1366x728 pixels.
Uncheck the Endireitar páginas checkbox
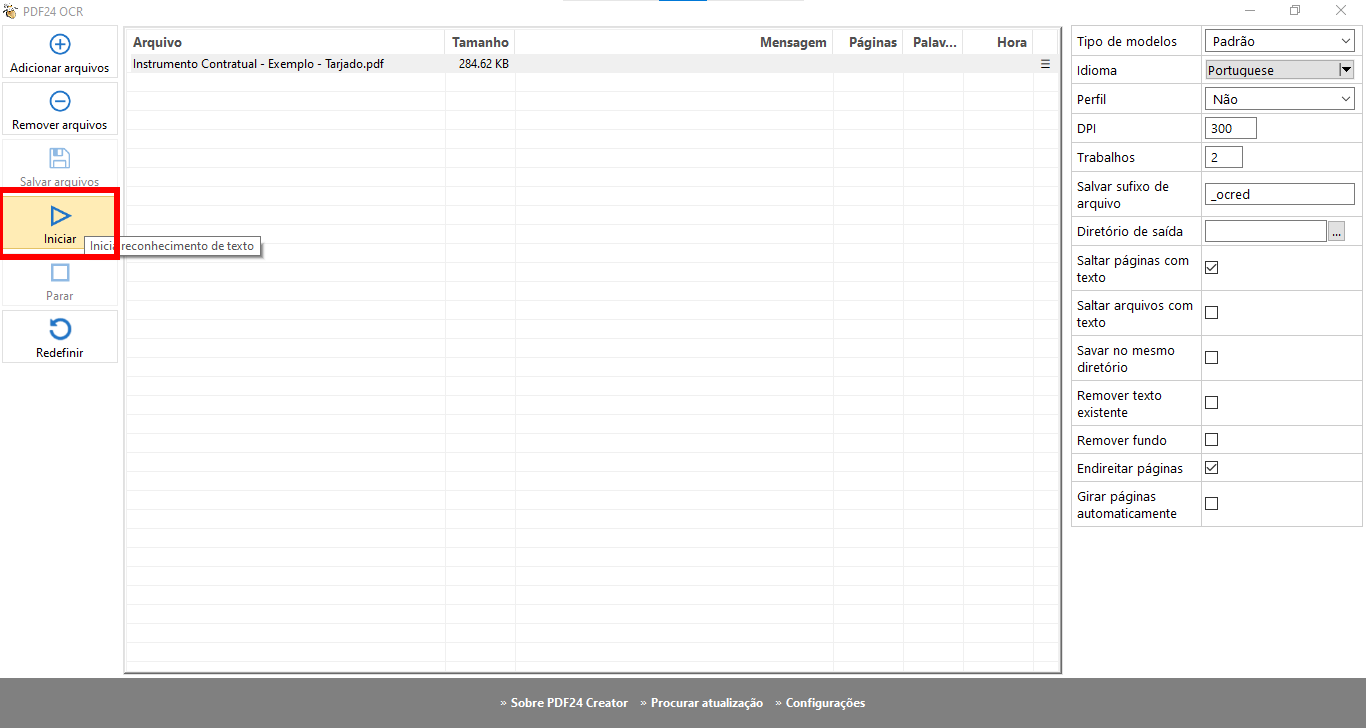[1211, 468]
